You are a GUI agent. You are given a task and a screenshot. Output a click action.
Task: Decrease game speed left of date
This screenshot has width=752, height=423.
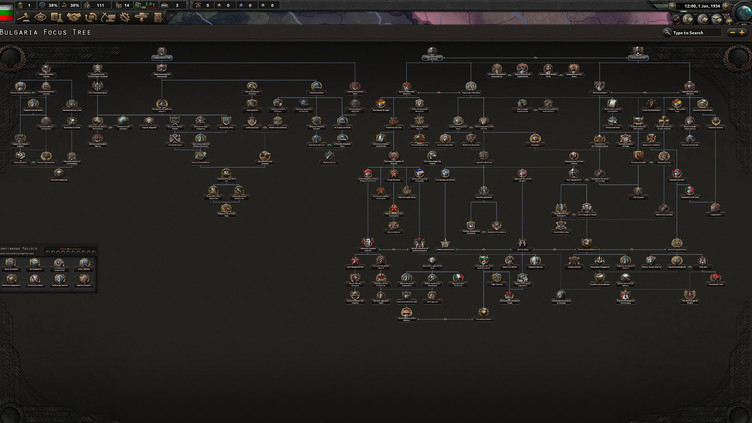pos(672,6)
